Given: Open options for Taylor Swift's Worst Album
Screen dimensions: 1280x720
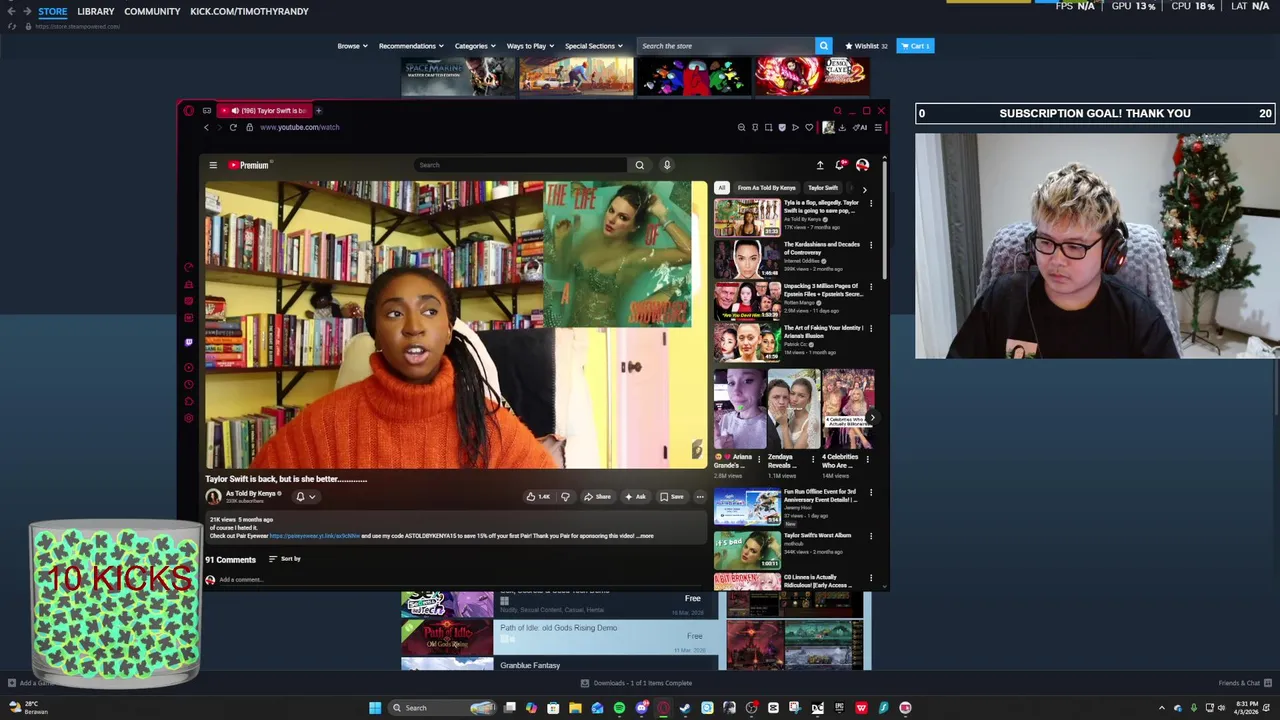Looking at the screenshot, I should [871, 536].
